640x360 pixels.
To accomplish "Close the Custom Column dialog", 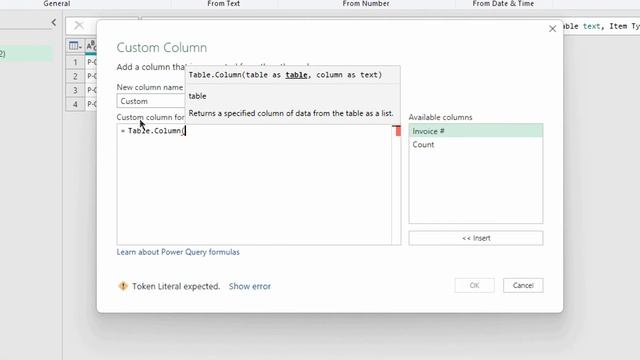I will click(x=552, y=29).
